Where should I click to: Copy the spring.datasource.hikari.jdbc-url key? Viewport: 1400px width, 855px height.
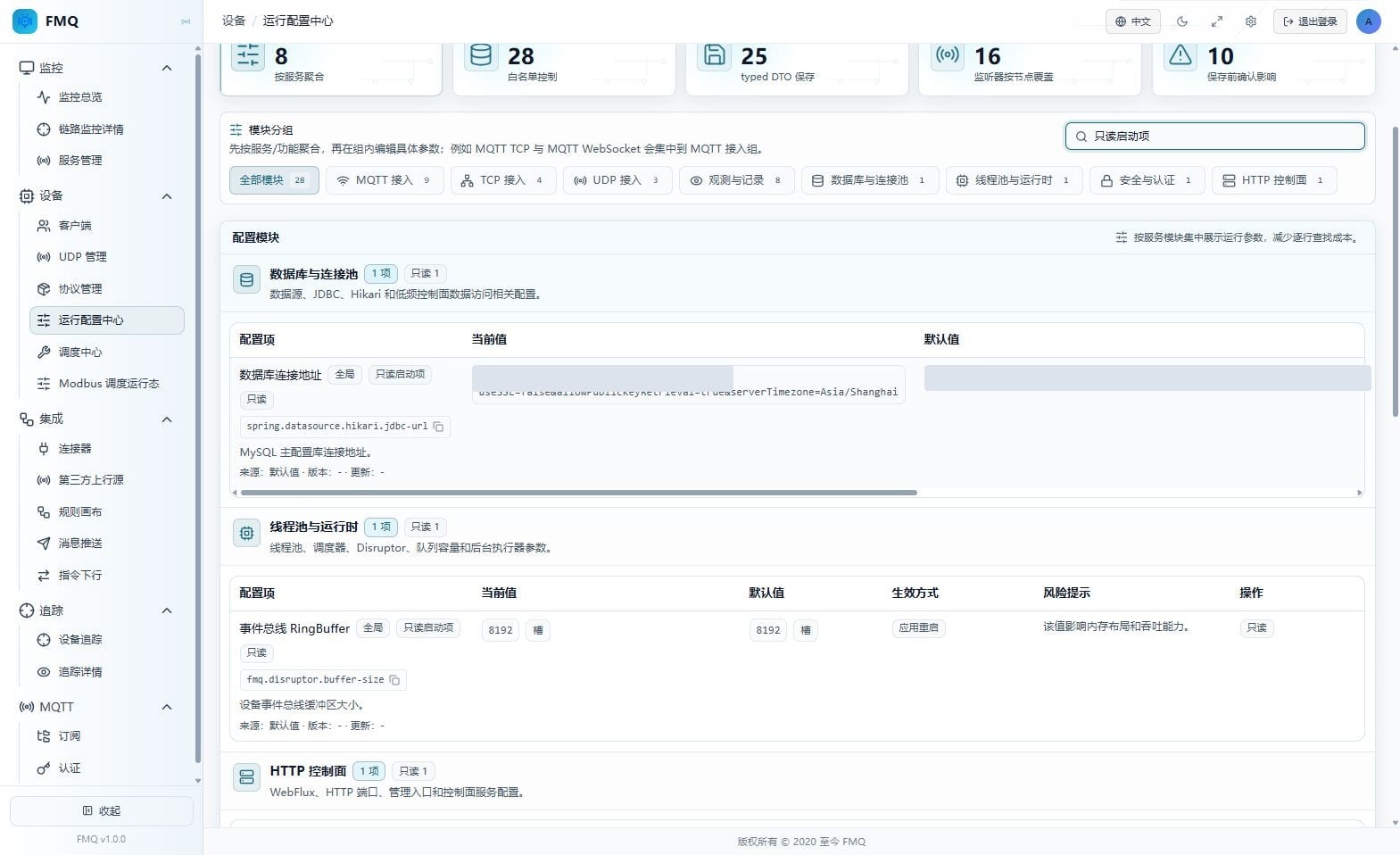[x=438, y=427]
